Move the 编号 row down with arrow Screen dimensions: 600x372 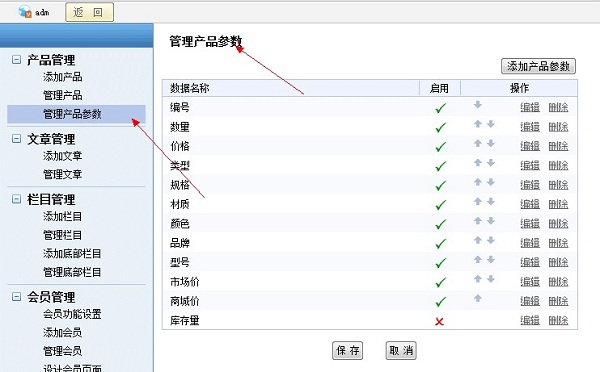click(x=478, y=104)
